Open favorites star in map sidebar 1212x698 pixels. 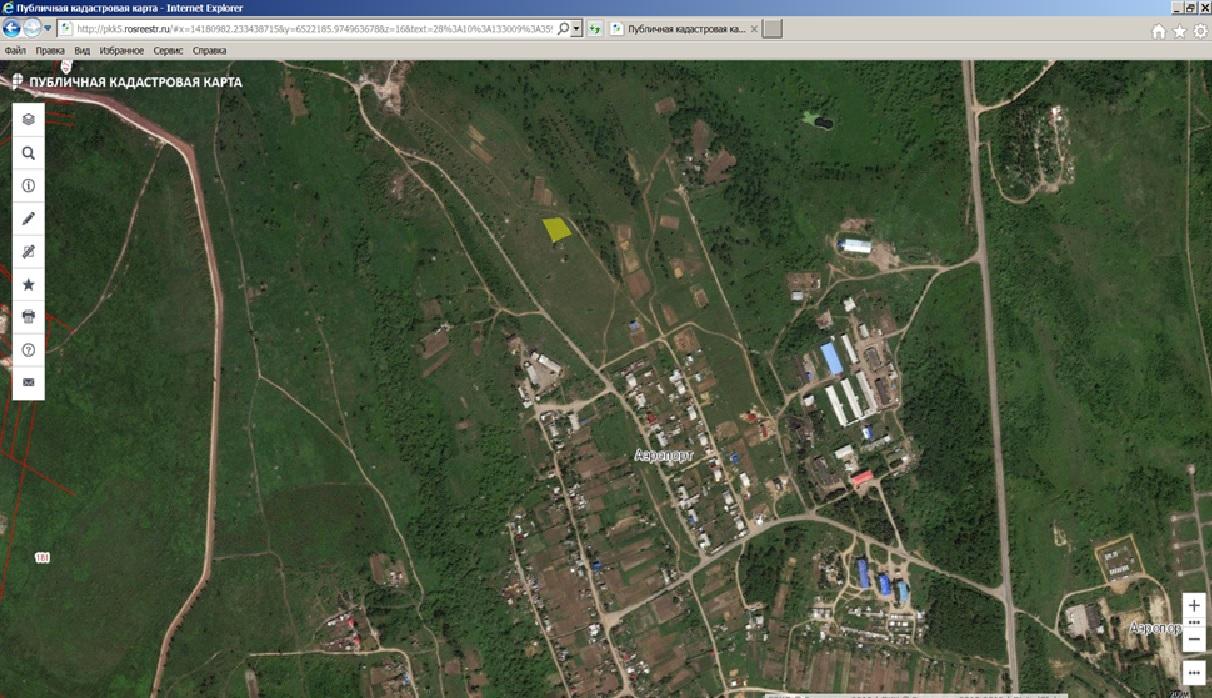(x=28, y=285)
